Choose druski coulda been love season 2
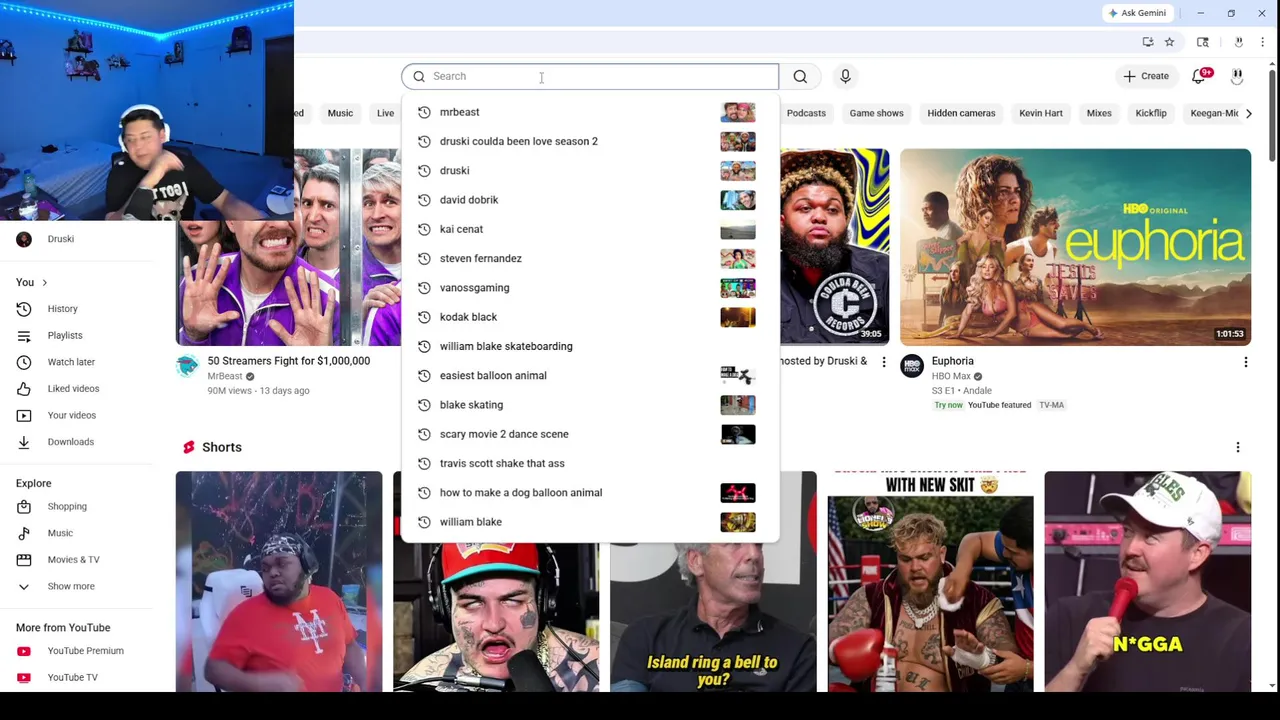This screenshot has height=720, width=1280. tap(590, 141)
